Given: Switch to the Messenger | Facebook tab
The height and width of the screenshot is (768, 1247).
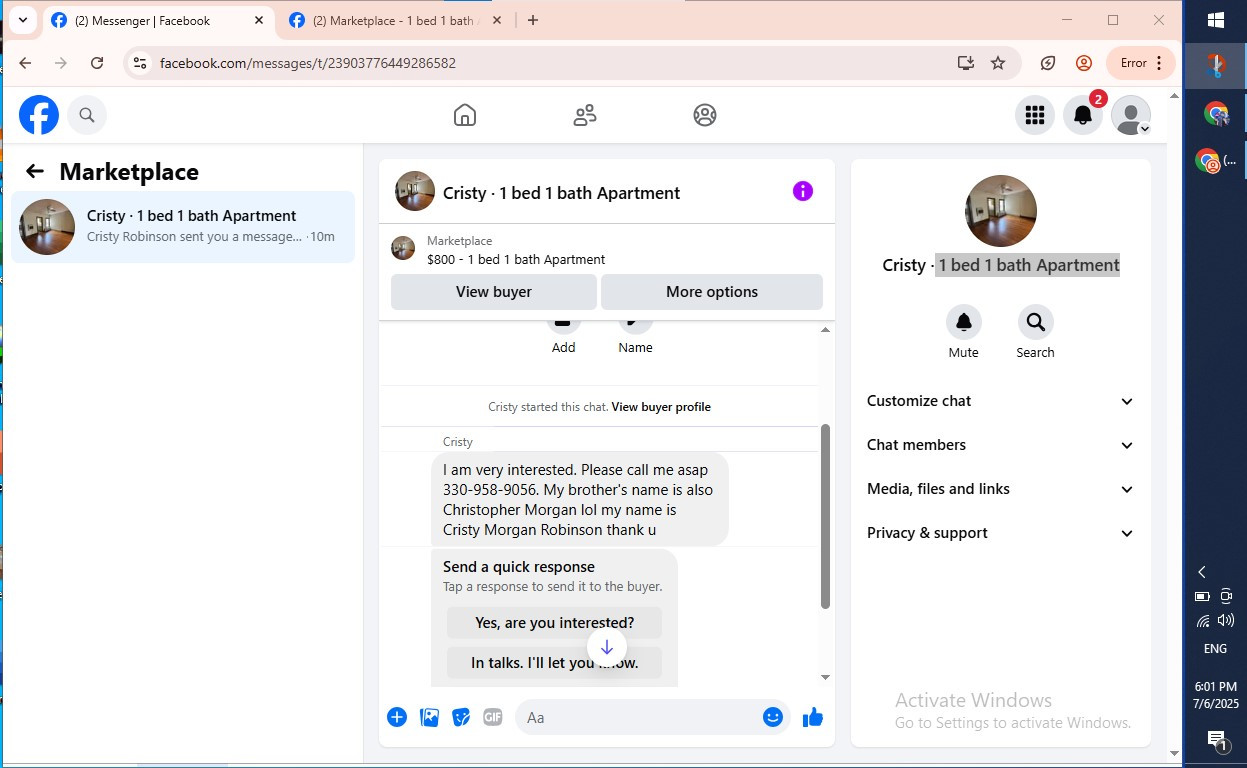Looking at the screenshot, I should pos(160,20).
